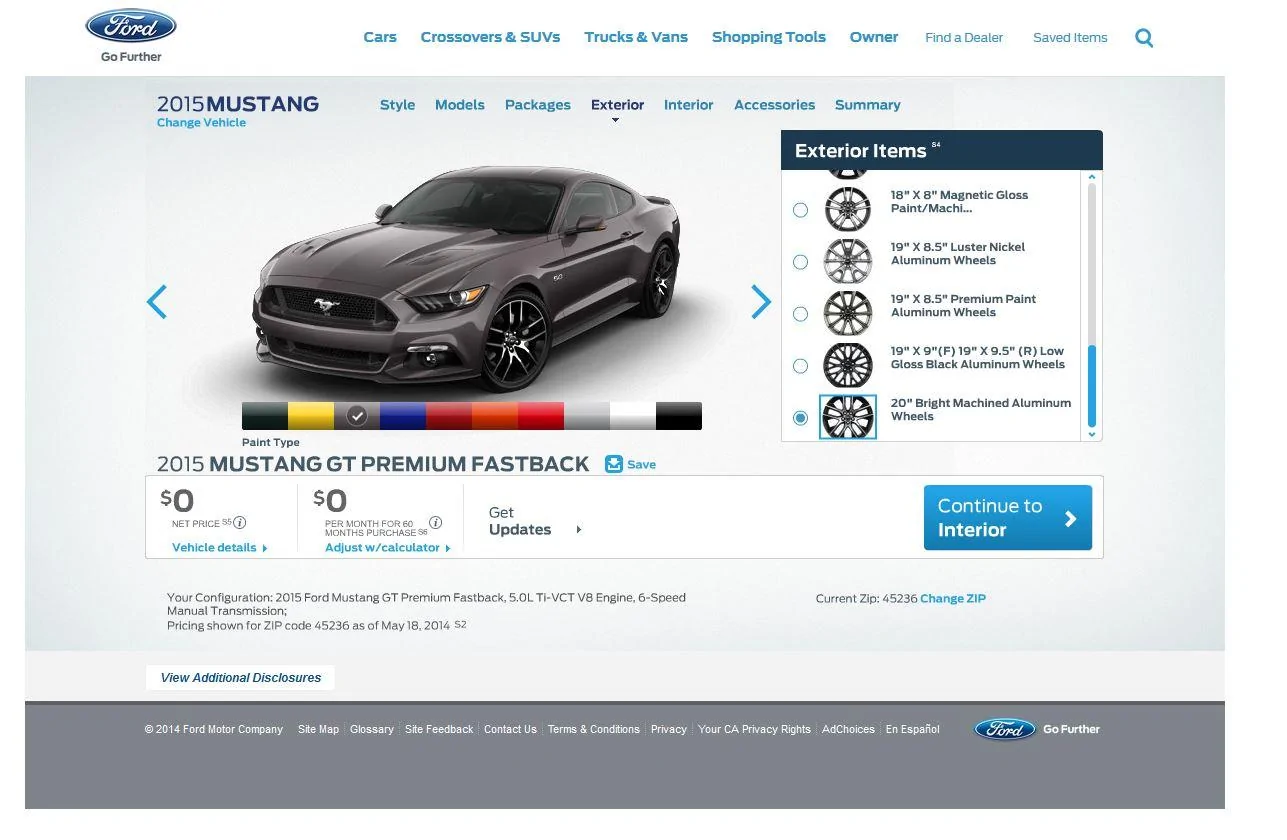Show the previous vehicle view arrow
Screen dimensions: 1287x840
tap(157, 301)
